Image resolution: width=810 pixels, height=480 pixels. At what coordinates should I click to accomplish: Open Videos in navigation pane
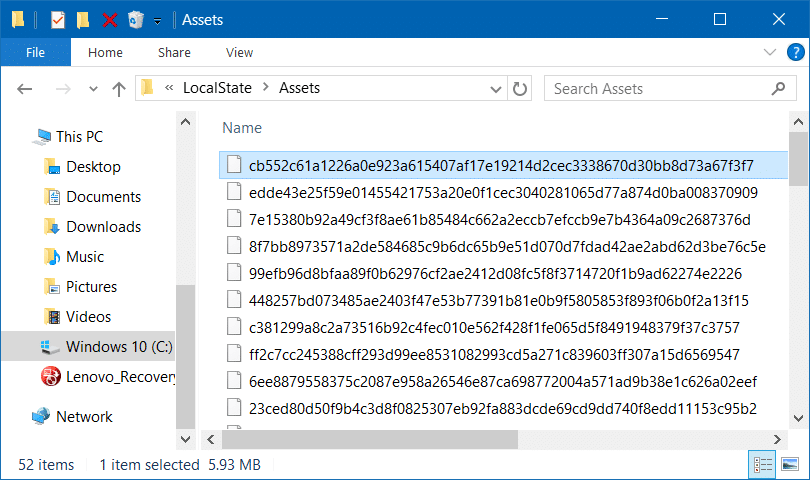(x=88, y=317)
